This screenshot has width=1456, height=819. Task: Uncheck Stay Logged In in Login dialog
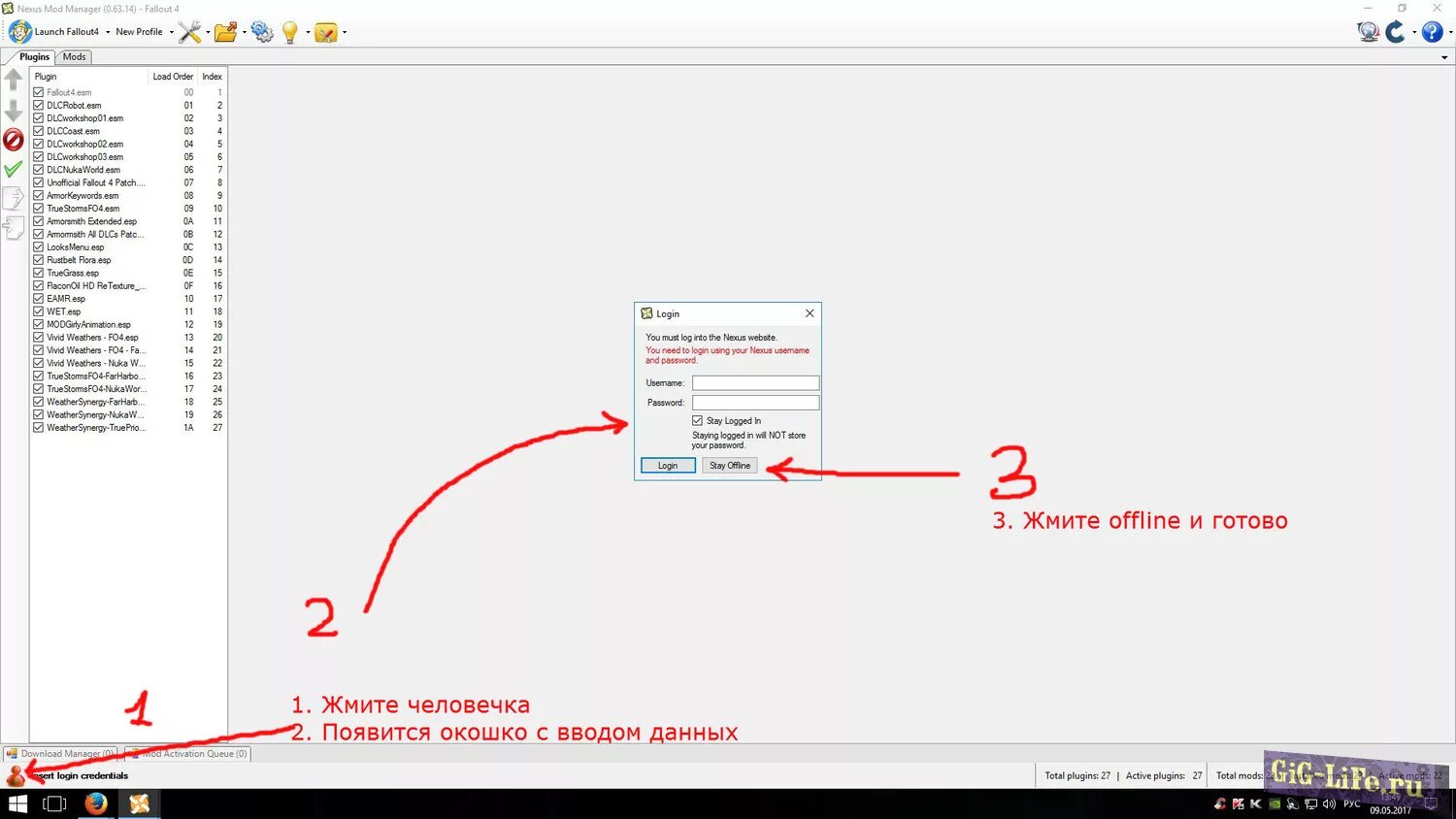(x=697, y=421)
